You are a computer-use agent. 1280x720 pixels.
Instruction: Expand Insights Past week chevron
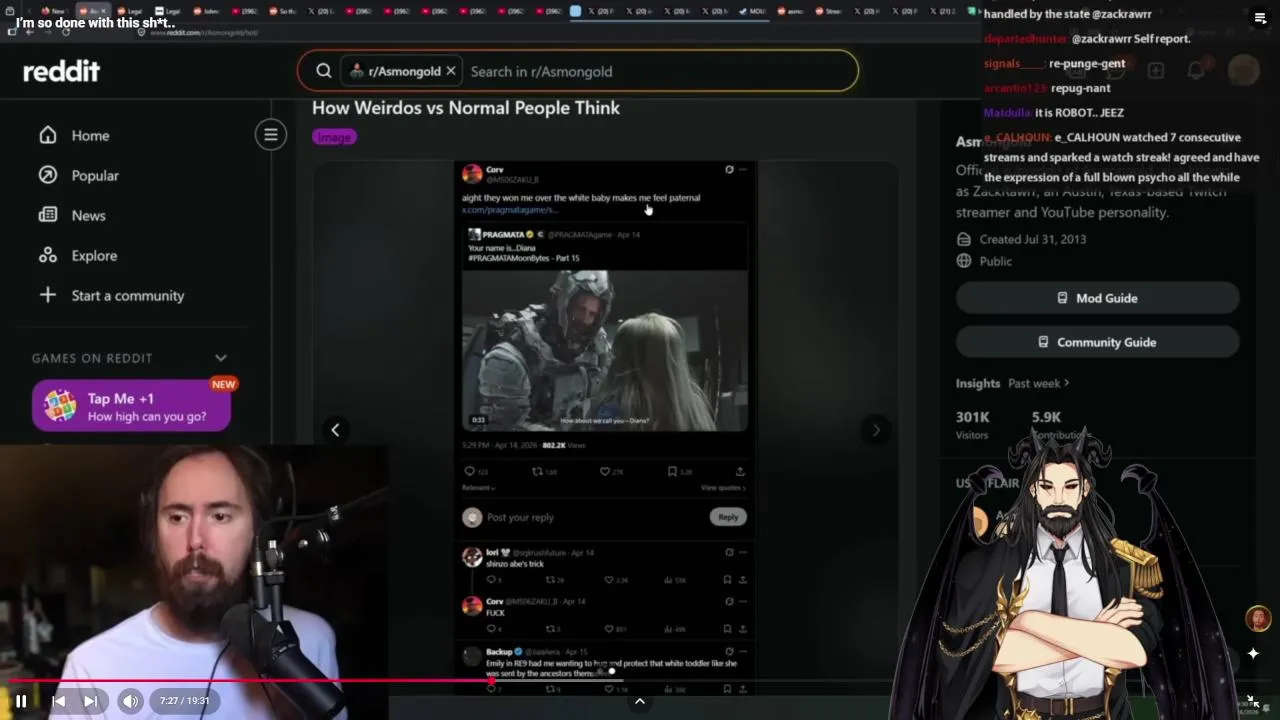click(1066, 383)
